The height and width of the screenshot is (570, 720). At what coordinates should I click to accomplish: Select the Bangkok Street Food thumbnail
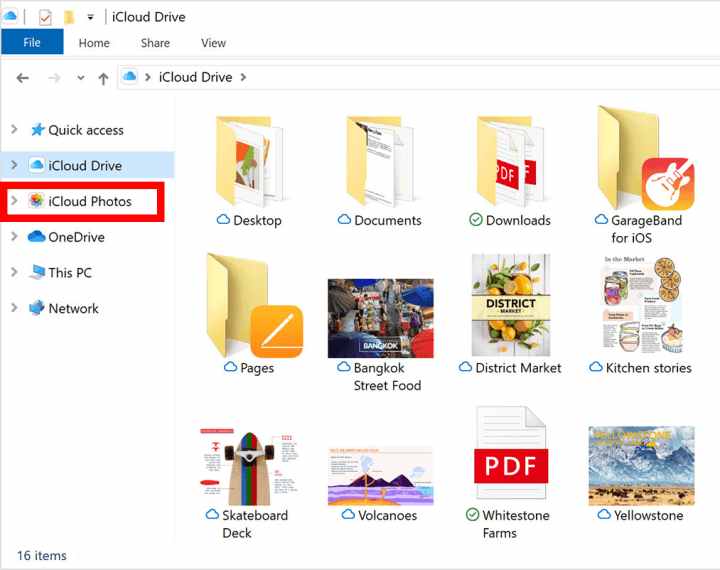click(380, 318)
